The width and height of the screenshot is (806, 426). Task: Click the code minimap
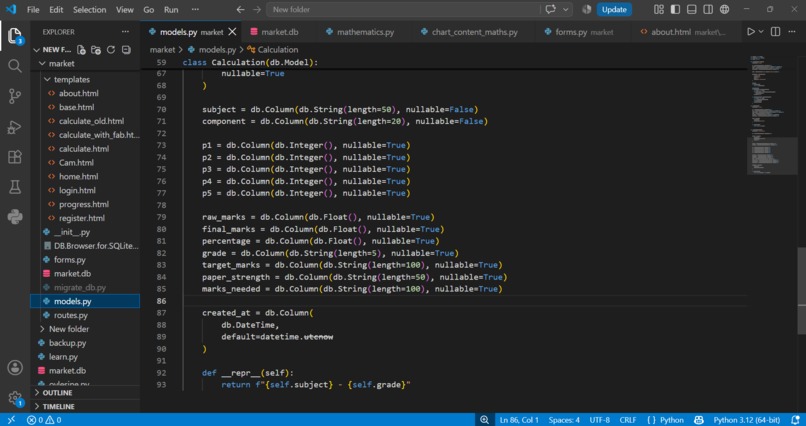point(771,116)
